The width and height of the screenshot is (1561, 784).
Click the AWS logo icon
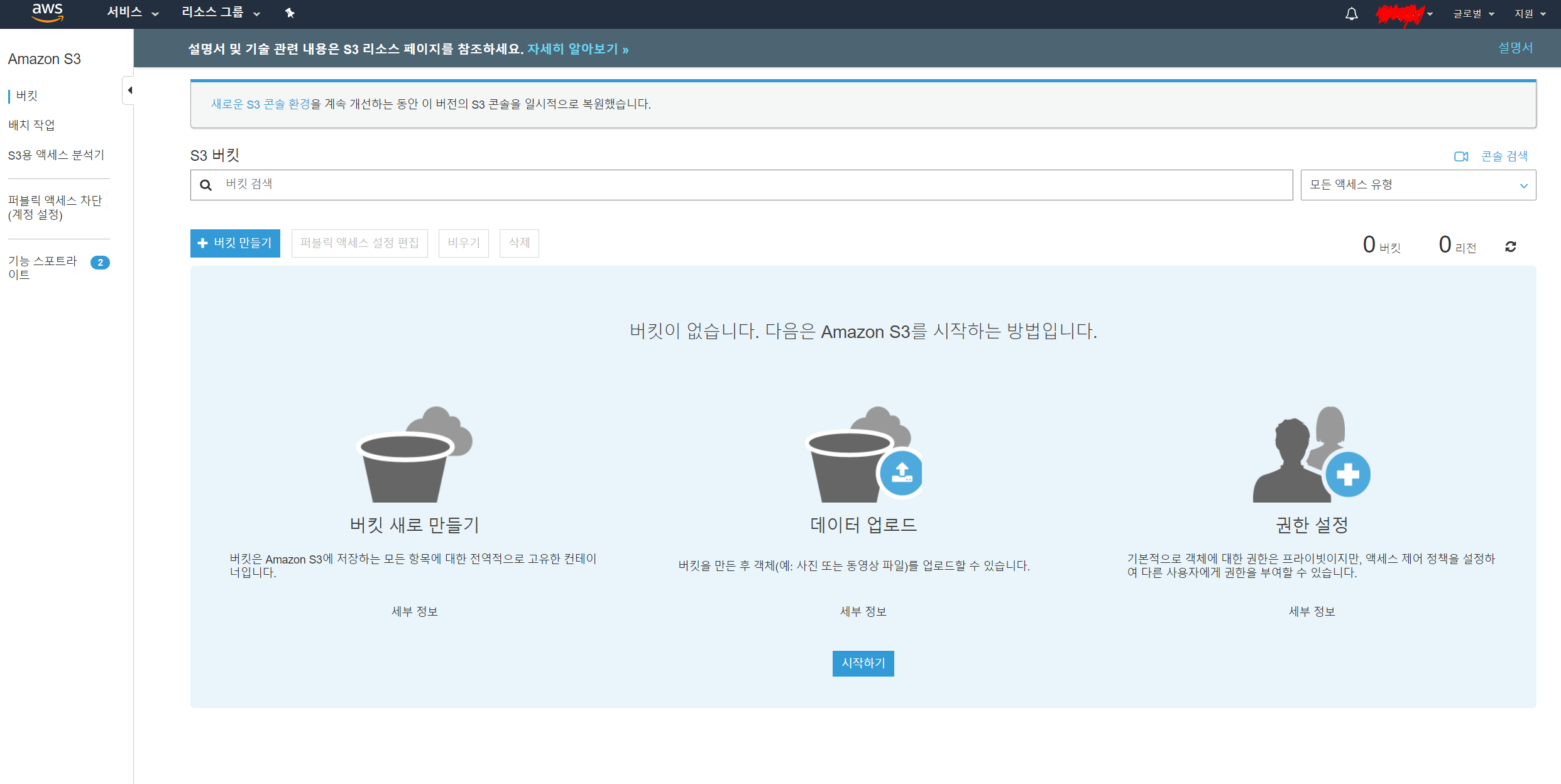(48, 12)
